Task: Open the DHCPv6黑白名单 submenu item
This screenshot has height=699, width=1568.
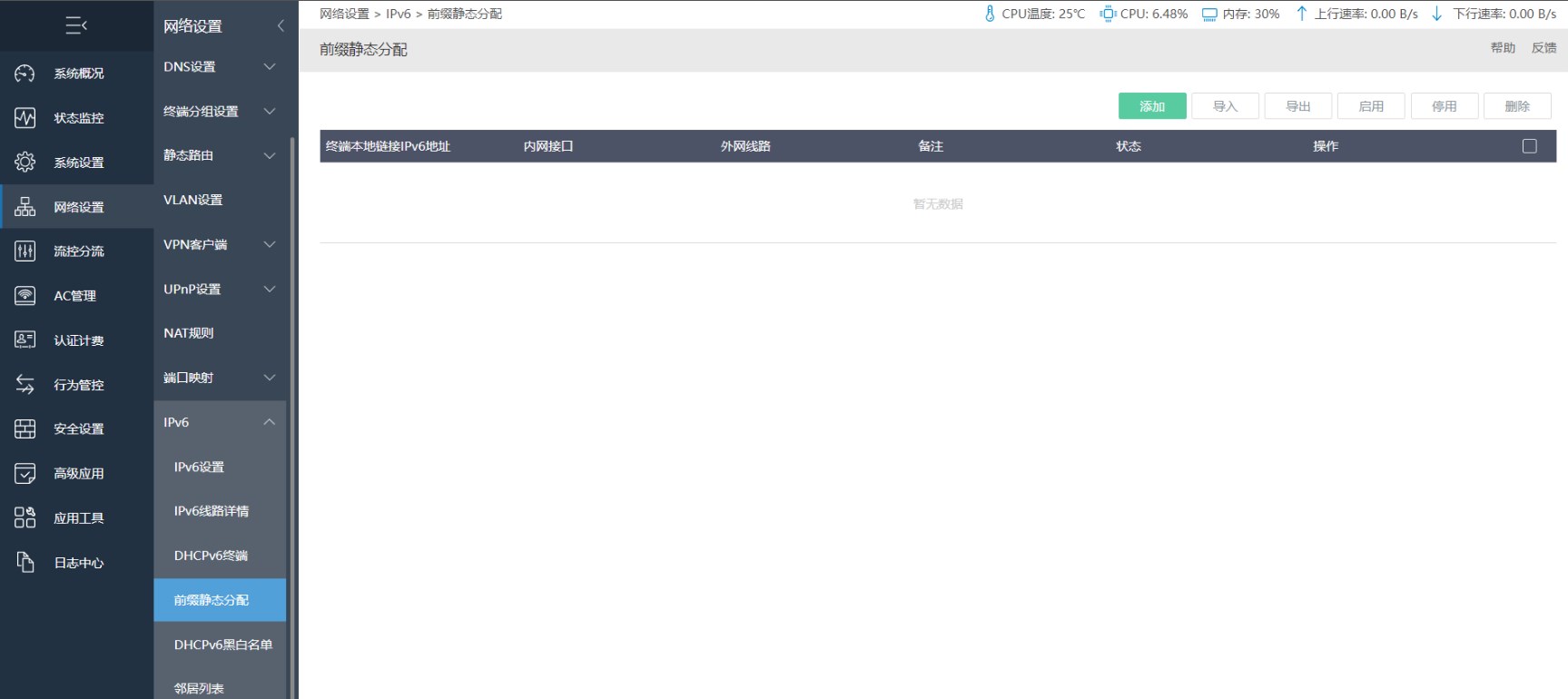Action: click(x=220, y=645)
